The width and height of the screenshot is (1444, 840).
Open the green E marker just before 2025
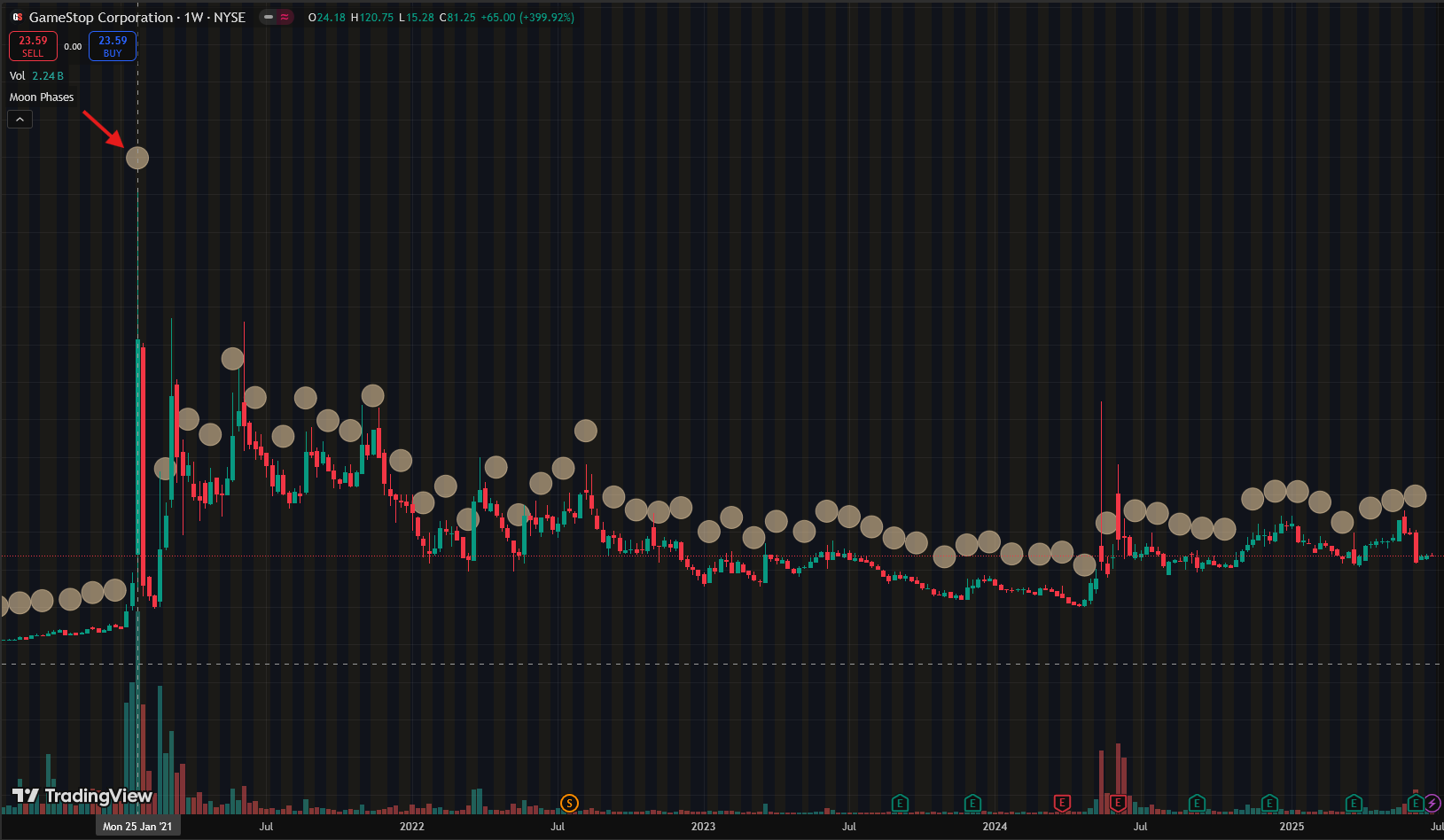(1269, 804)
